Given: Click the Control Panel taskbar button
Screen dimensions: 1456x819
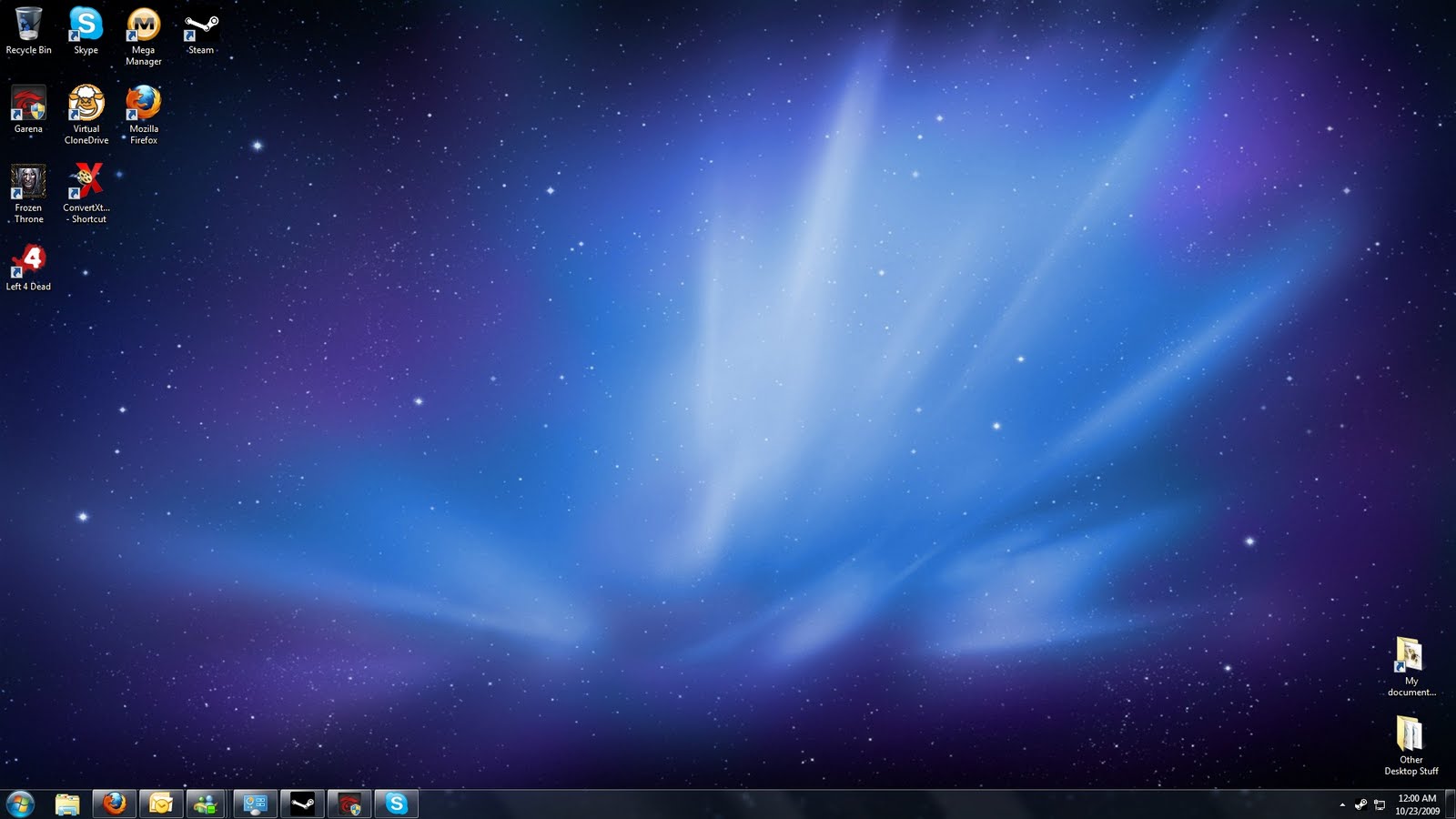Looking at the screenshot, I should pyautogui.click(x=255, y=804).
